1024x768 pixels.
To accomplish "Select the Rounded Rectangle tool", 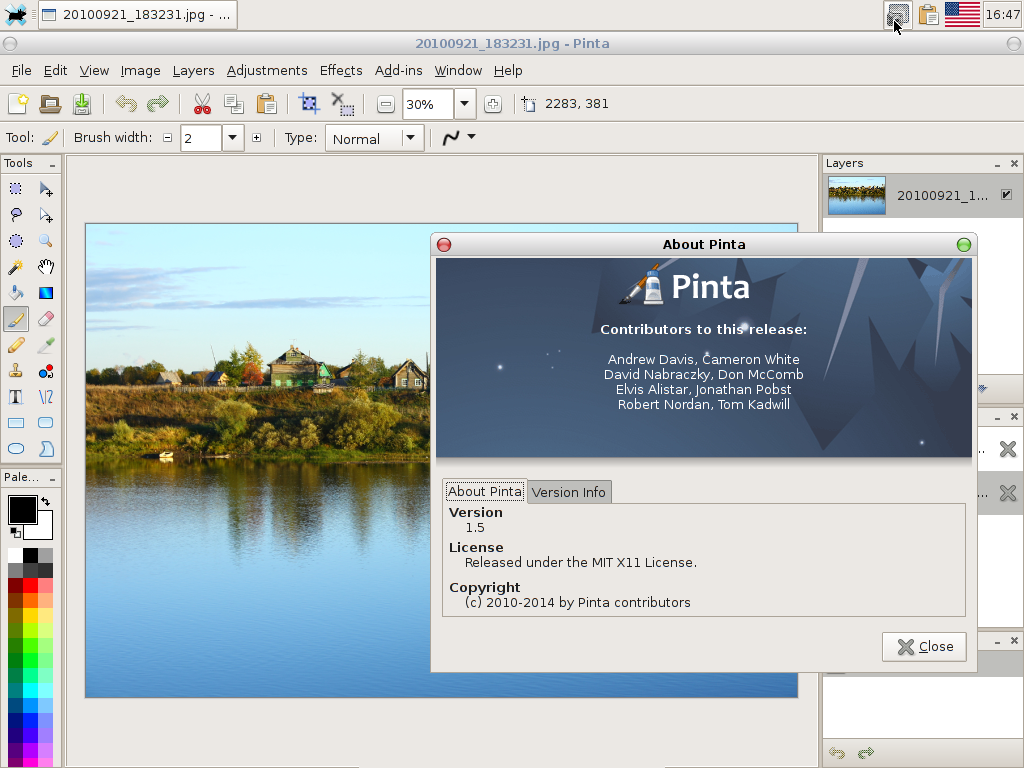I will click(x=46, y=423).
